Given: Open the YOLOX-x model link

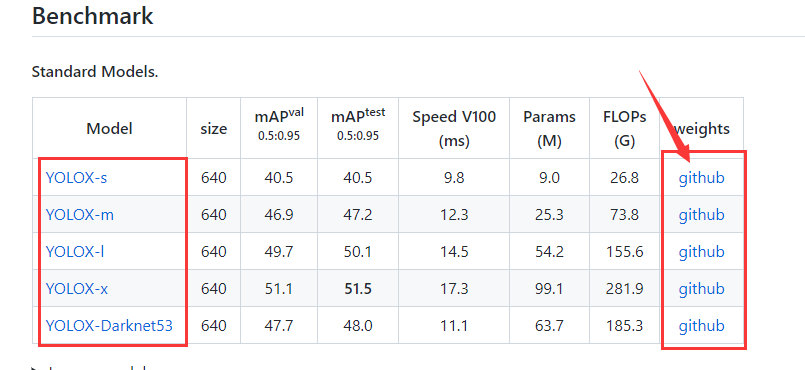Looking at the screenshot, I should point(76,288).
